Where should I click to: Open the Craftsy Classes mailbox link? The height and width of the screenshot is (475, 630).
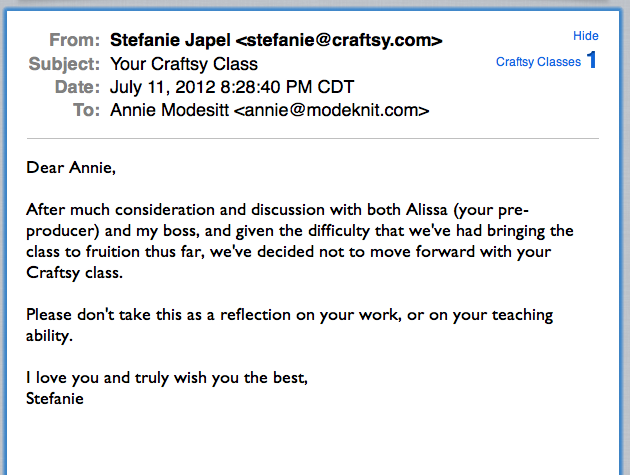click(x=538, y=62)
